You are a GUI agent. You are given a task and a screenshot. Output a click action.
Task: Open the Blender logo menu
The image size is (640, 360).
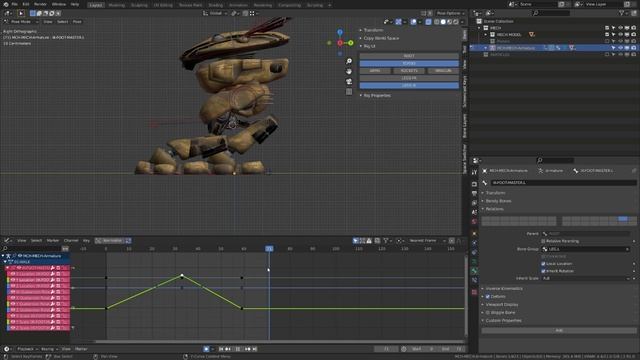(x=5, y=4)
